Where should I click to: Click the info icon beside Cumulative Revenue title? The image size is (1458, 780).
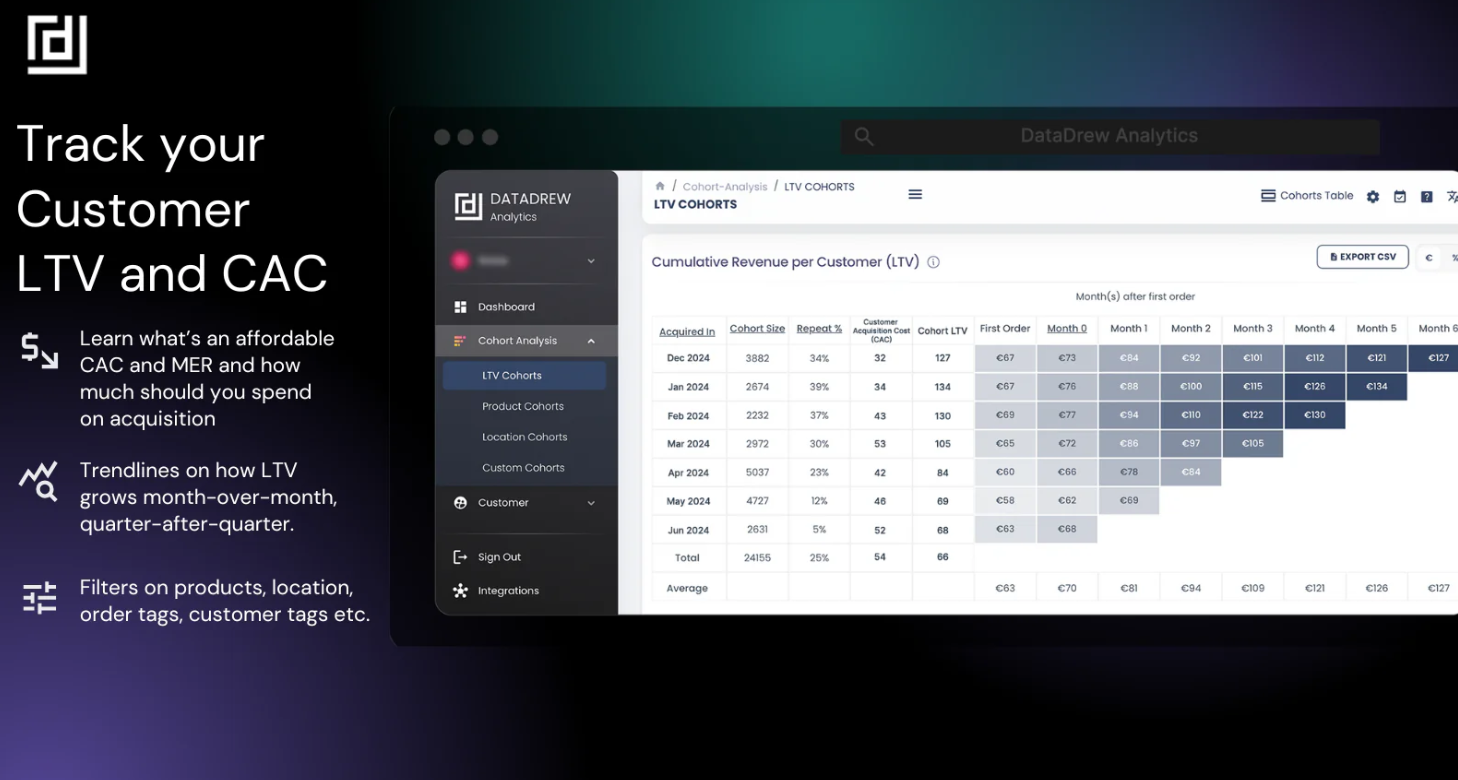(x=933, y=263)
